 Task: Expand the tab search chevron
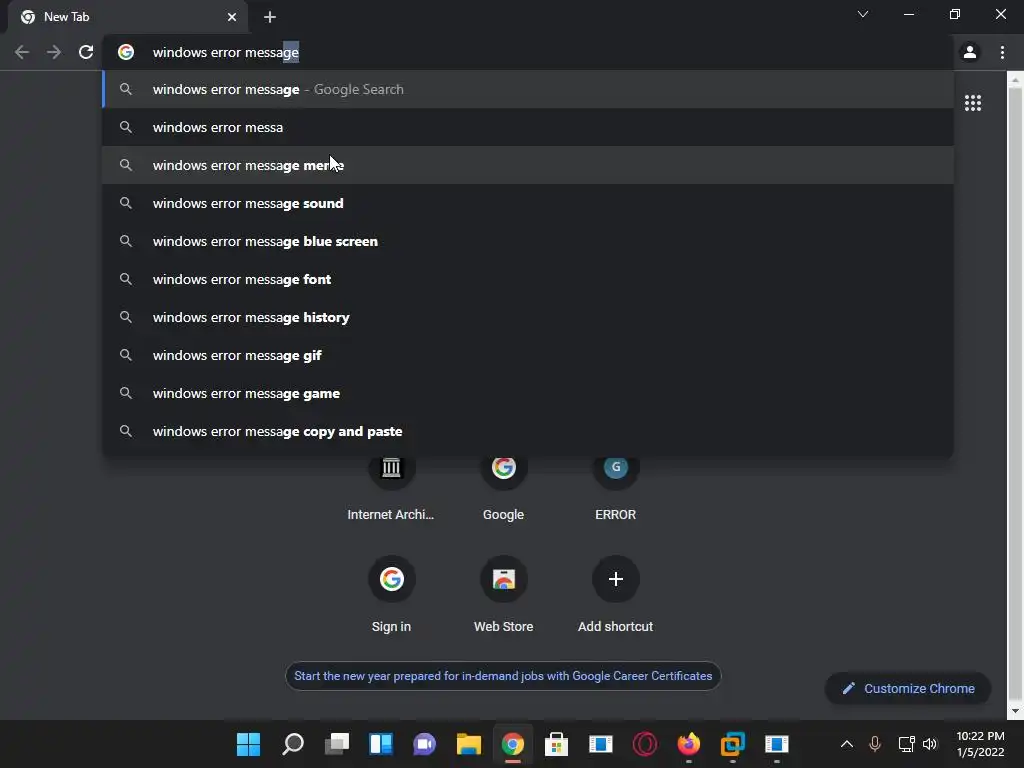pos(863,14)
